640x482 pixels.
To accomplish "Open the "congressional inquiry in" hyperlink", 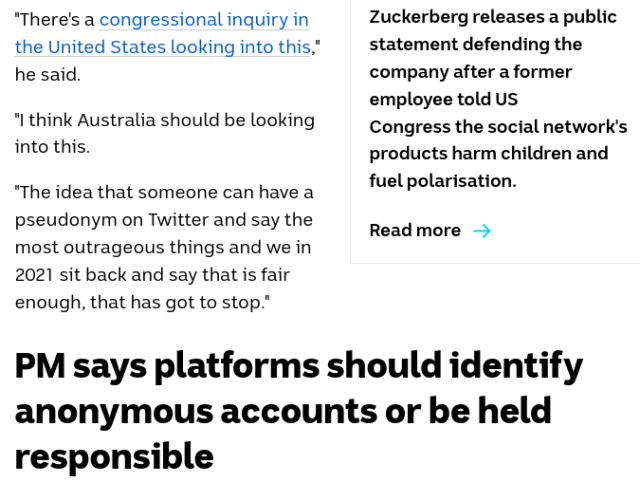I will coord(204,20).
